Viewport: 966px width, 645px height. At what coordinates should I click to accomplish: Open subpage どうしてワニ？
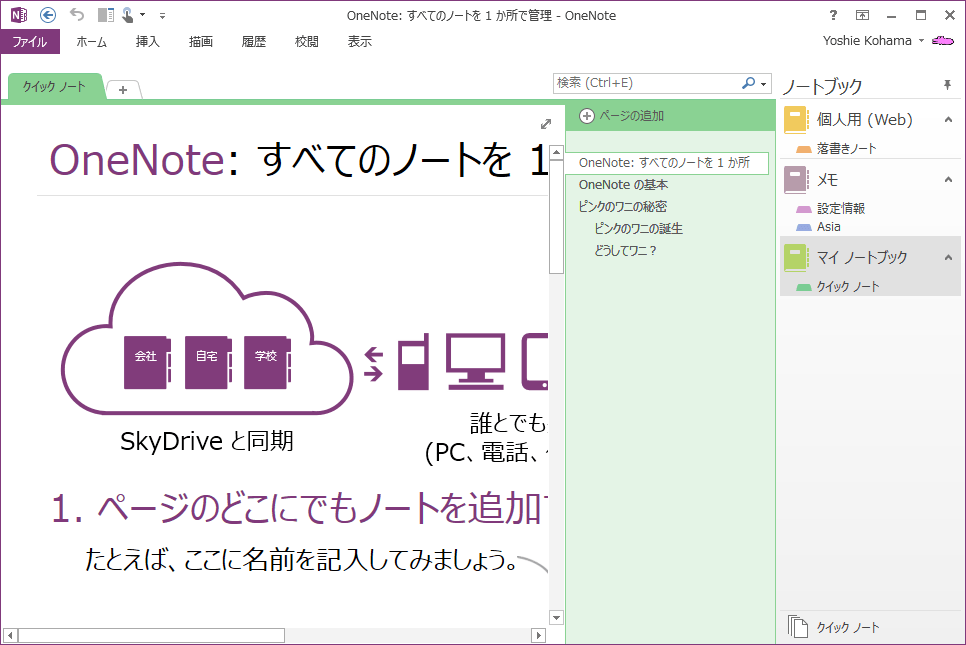point(625,251)
